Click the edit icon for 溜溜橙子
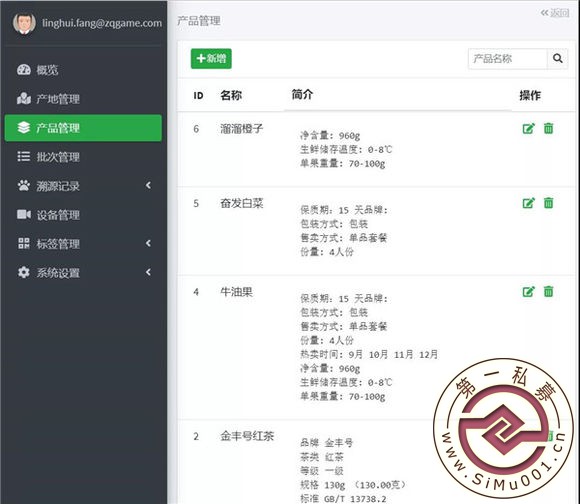The height and width of the screenshot is (504, 580). 529,128
